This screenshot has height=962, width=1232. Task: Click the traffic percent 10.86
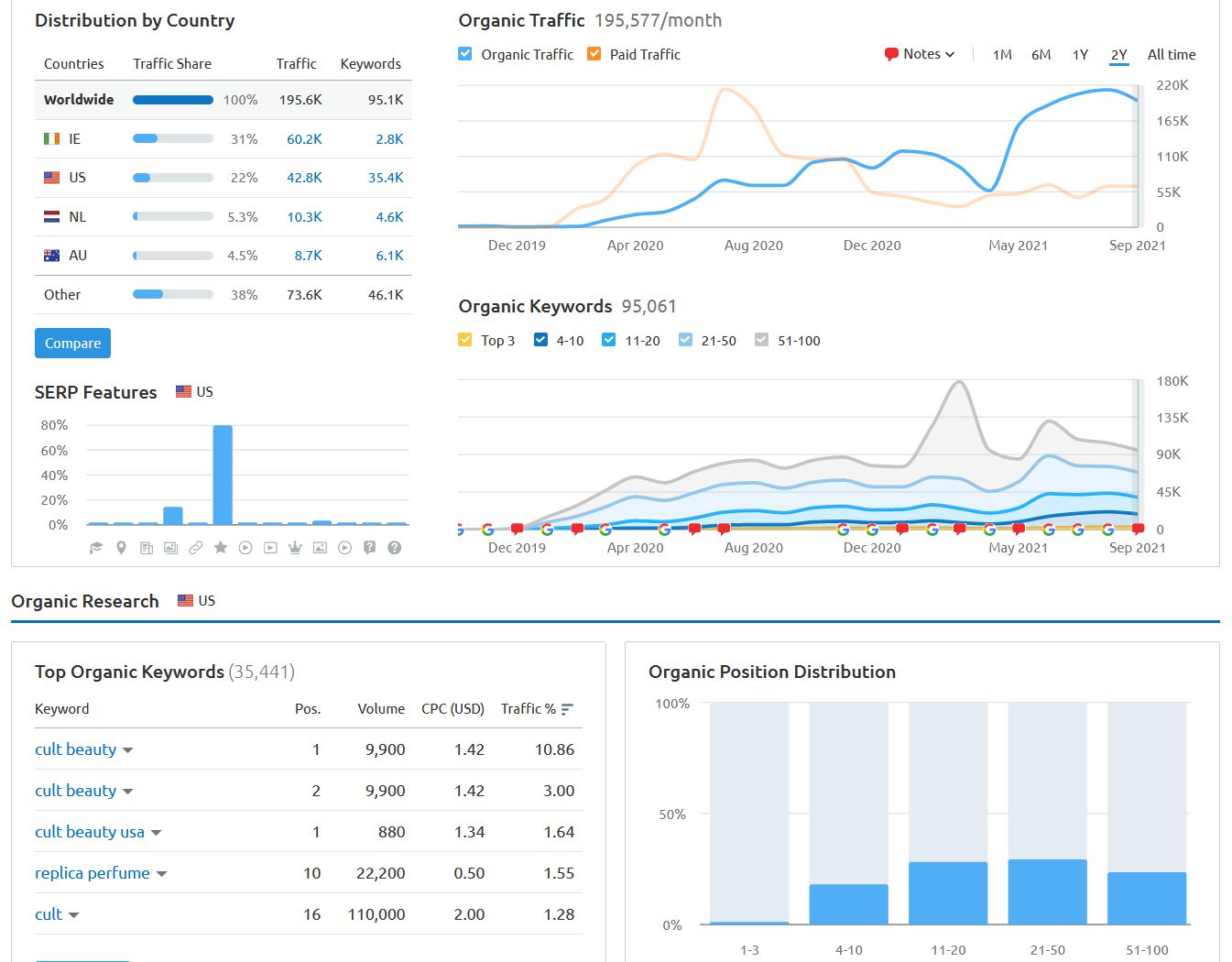point(554,749)
